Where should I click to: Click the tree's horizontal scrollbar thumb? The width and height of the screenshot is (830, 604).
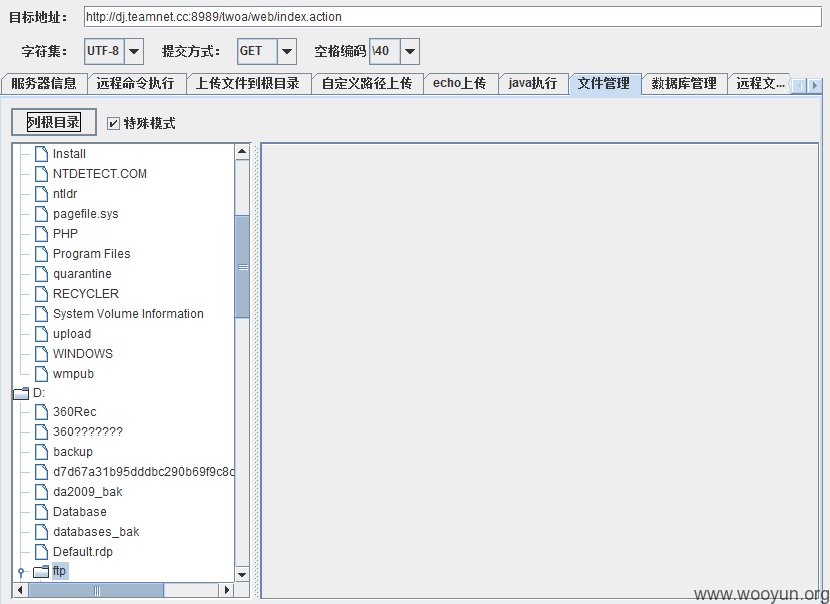click(96, 590)
